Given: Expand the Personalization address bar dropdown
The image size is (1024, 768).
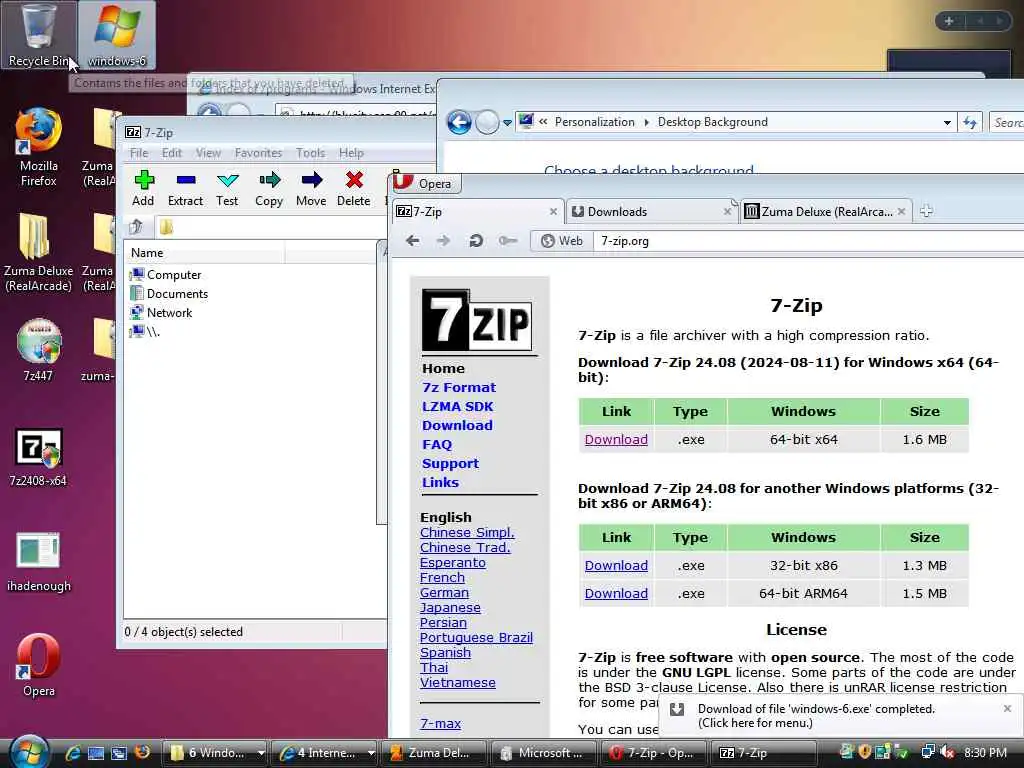Looking at the screenshot, I should [x=946, y=122].
